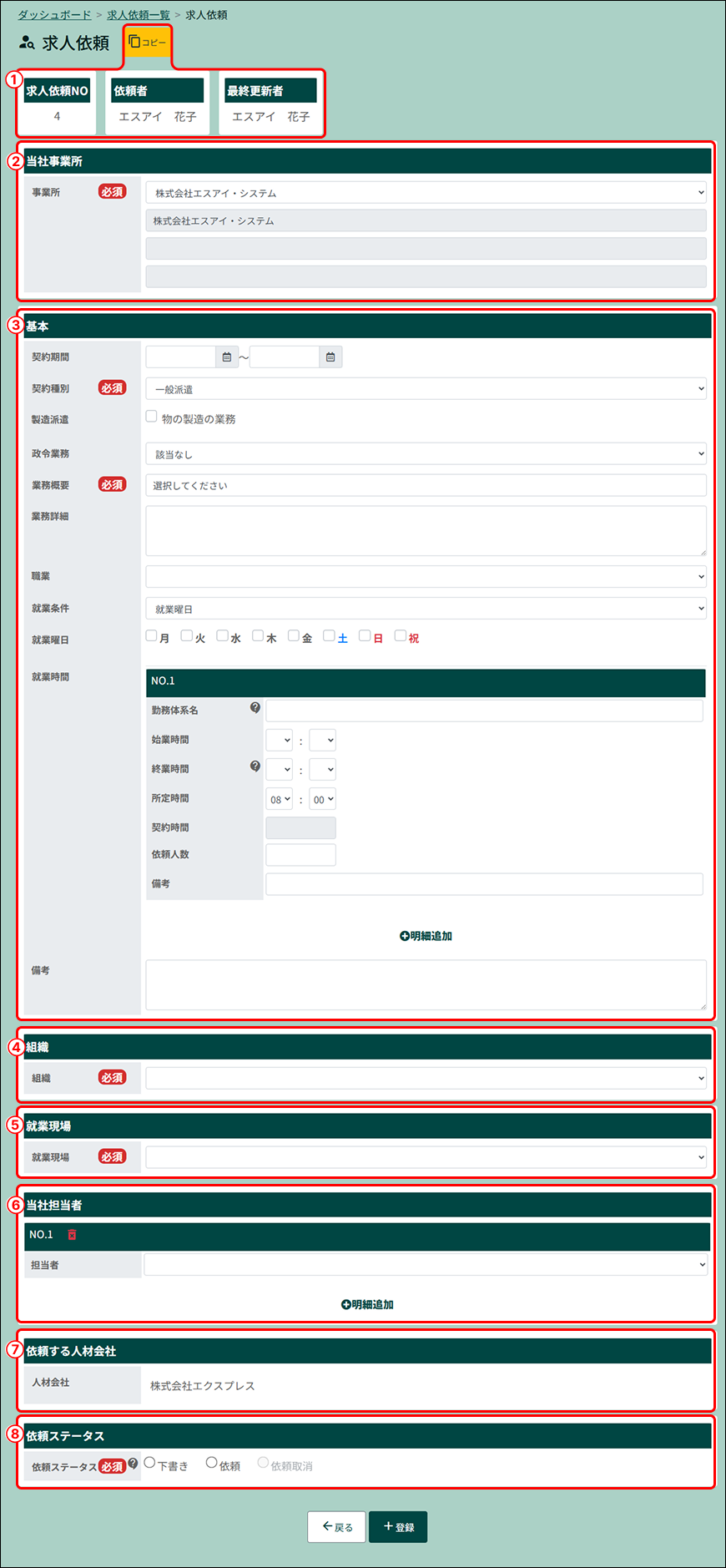Click help icon beside 依頼ステータス
This screenshot has width=726, height=1568.
(133, 1463)
